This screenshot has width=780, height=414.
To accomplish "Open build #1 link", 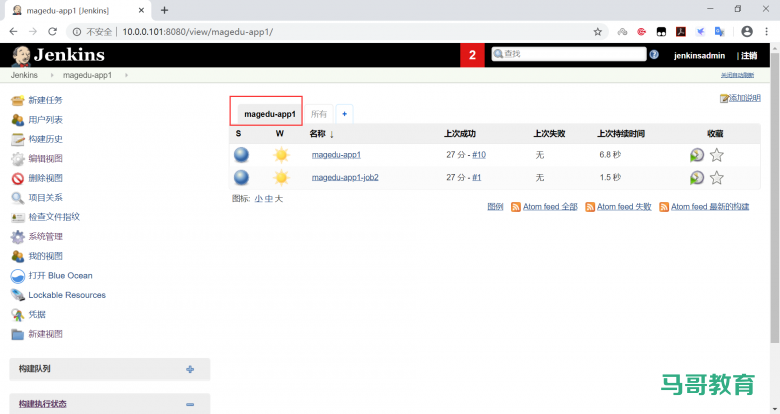I will (477, 178).
